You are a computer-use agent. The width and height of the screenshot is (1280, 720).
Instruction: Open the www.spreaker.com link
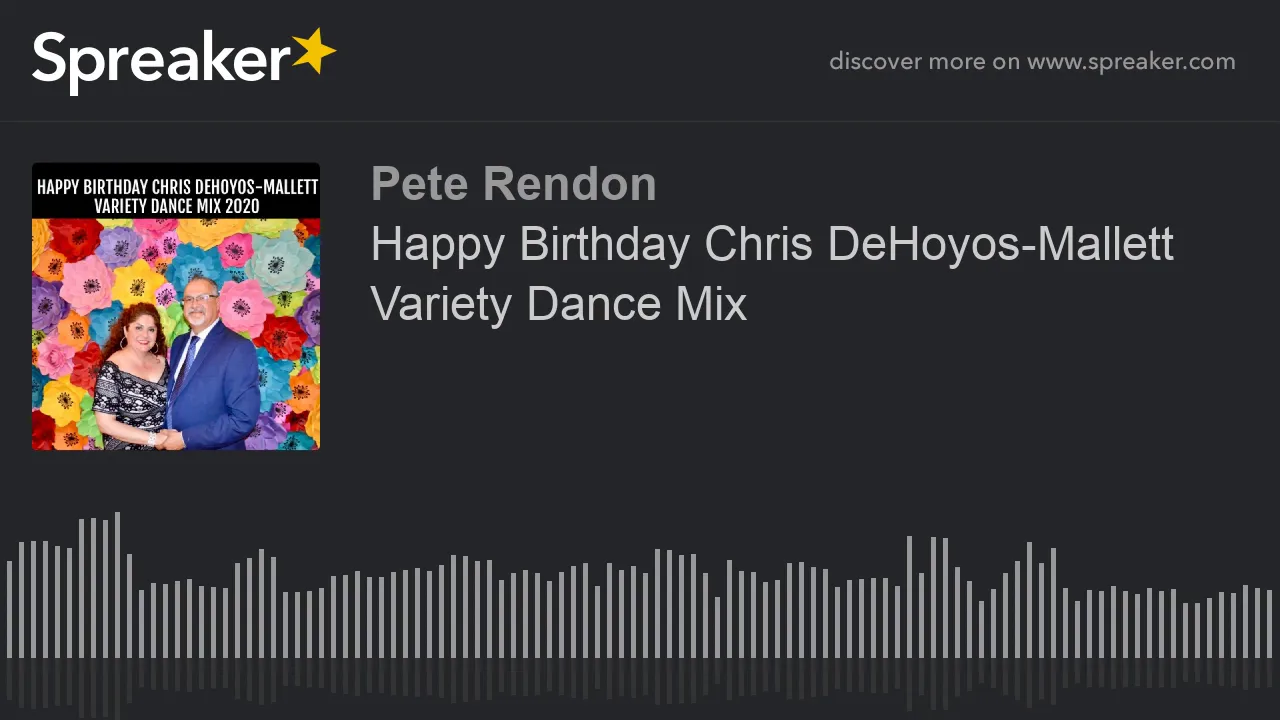click(x=1131, y=61)
